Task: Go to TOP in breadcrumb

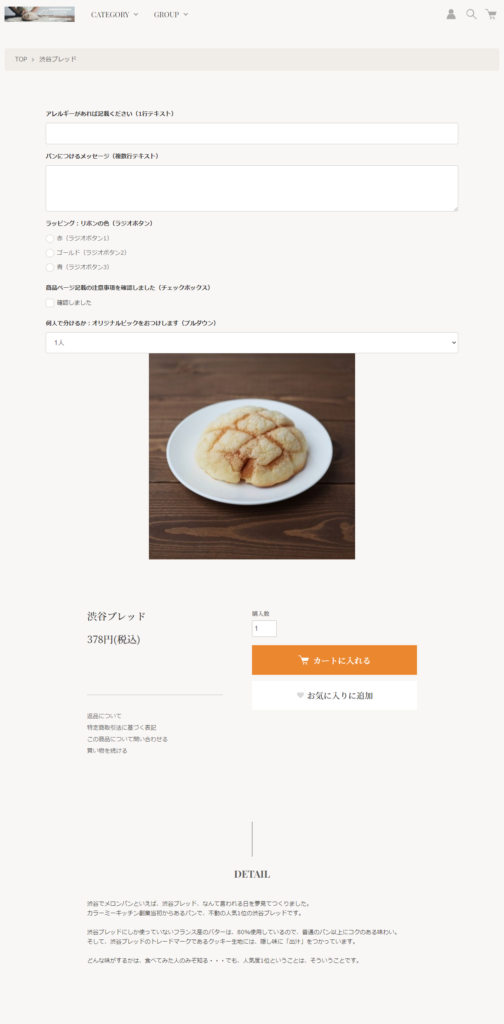Action: pos(21,59)
